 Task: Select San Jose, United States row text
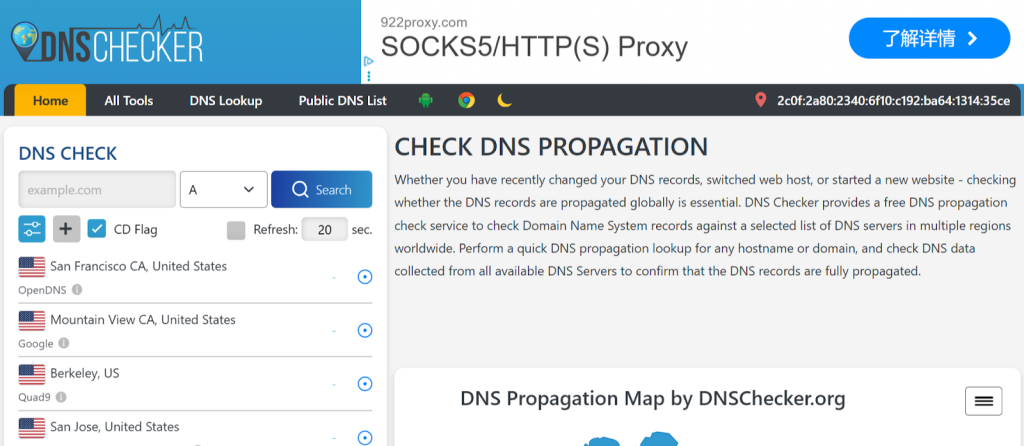115,427
